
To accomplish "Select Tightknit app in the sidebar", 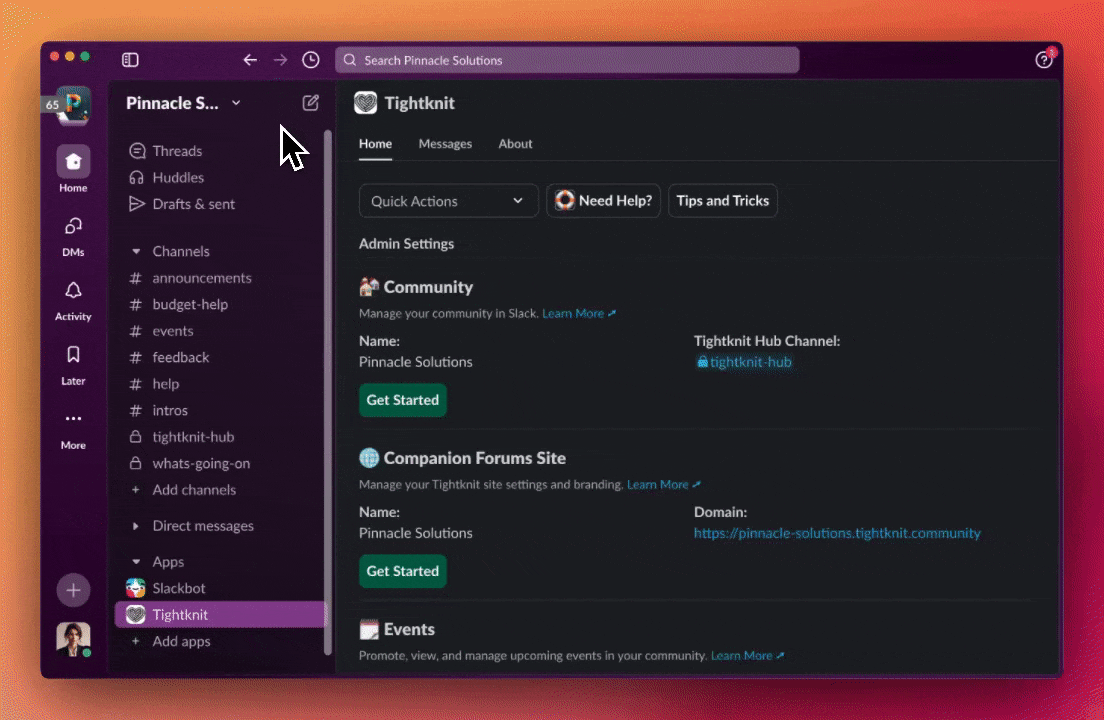I will coord(220,614).
